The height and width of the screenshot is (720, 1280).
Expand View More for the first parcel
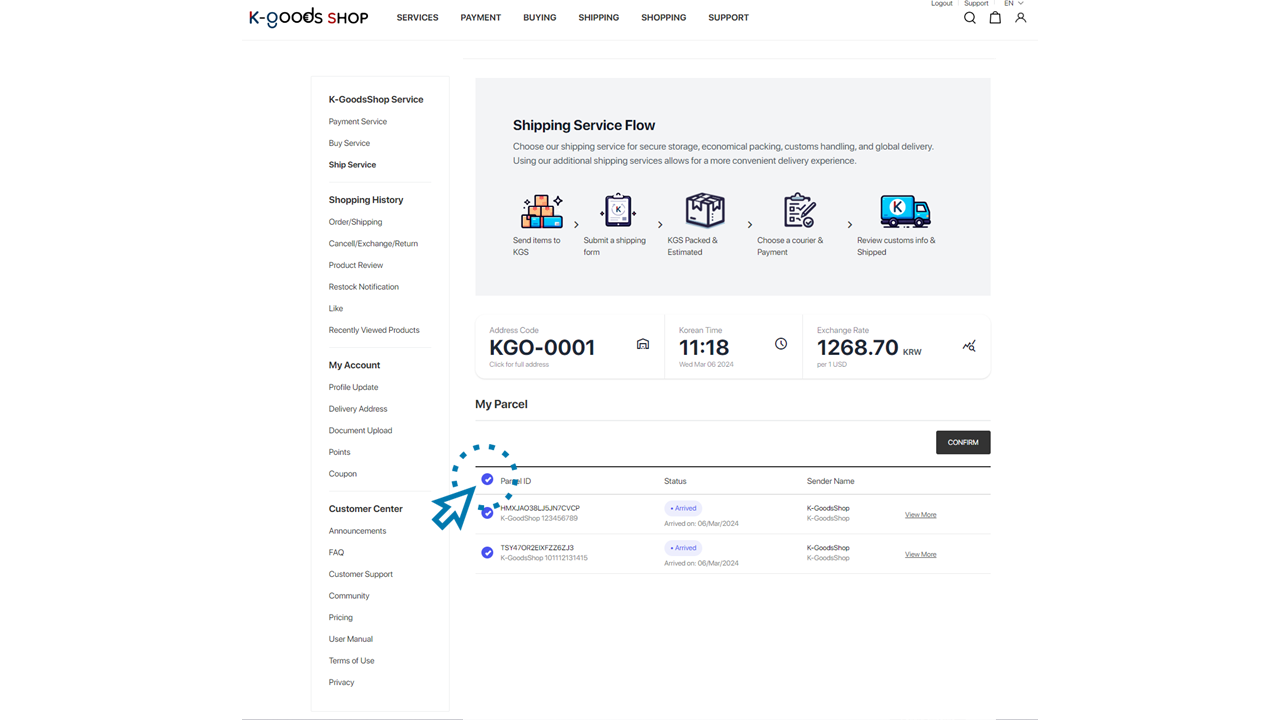[920, 515]
